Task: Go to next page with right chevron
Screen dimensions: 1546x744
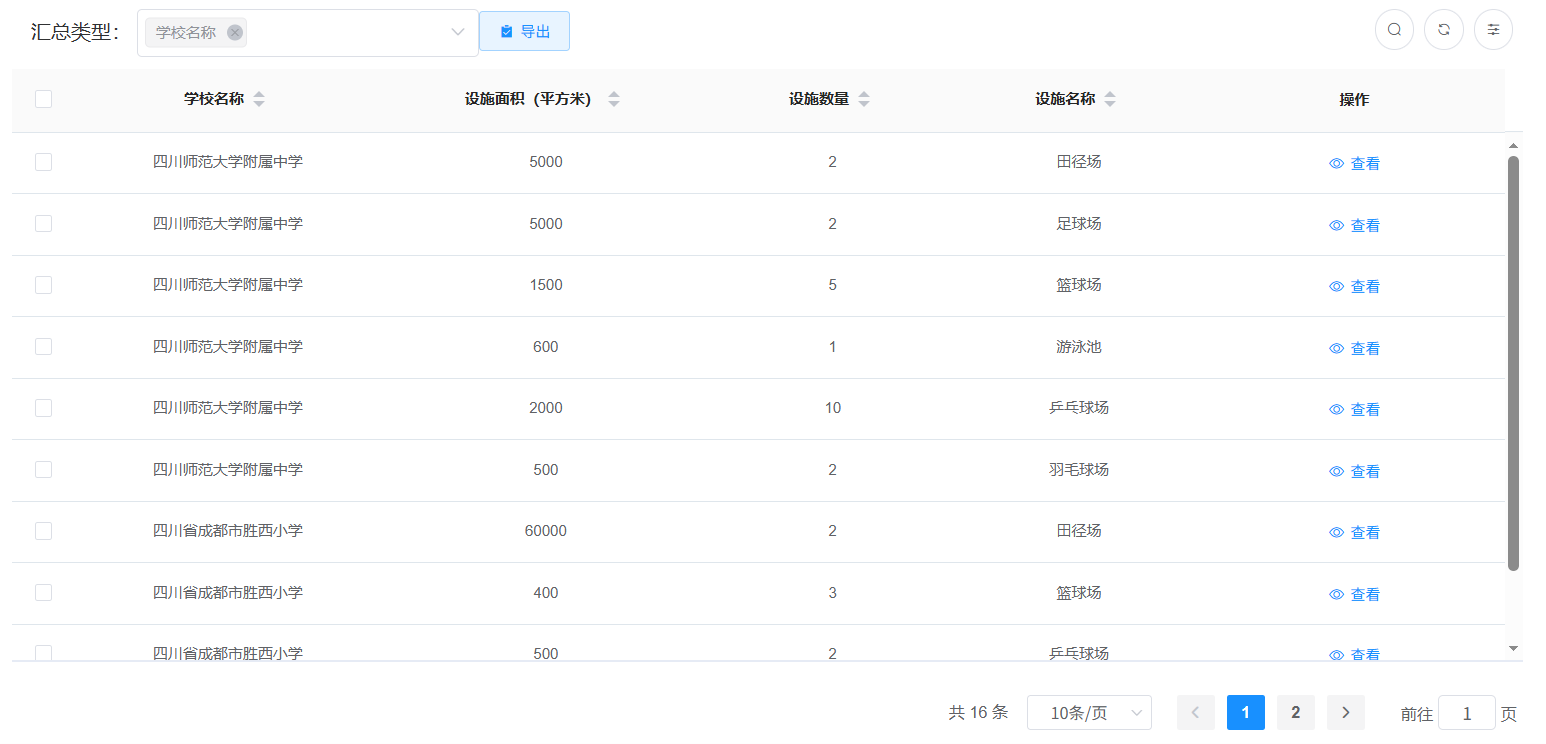Action: 1345,713
